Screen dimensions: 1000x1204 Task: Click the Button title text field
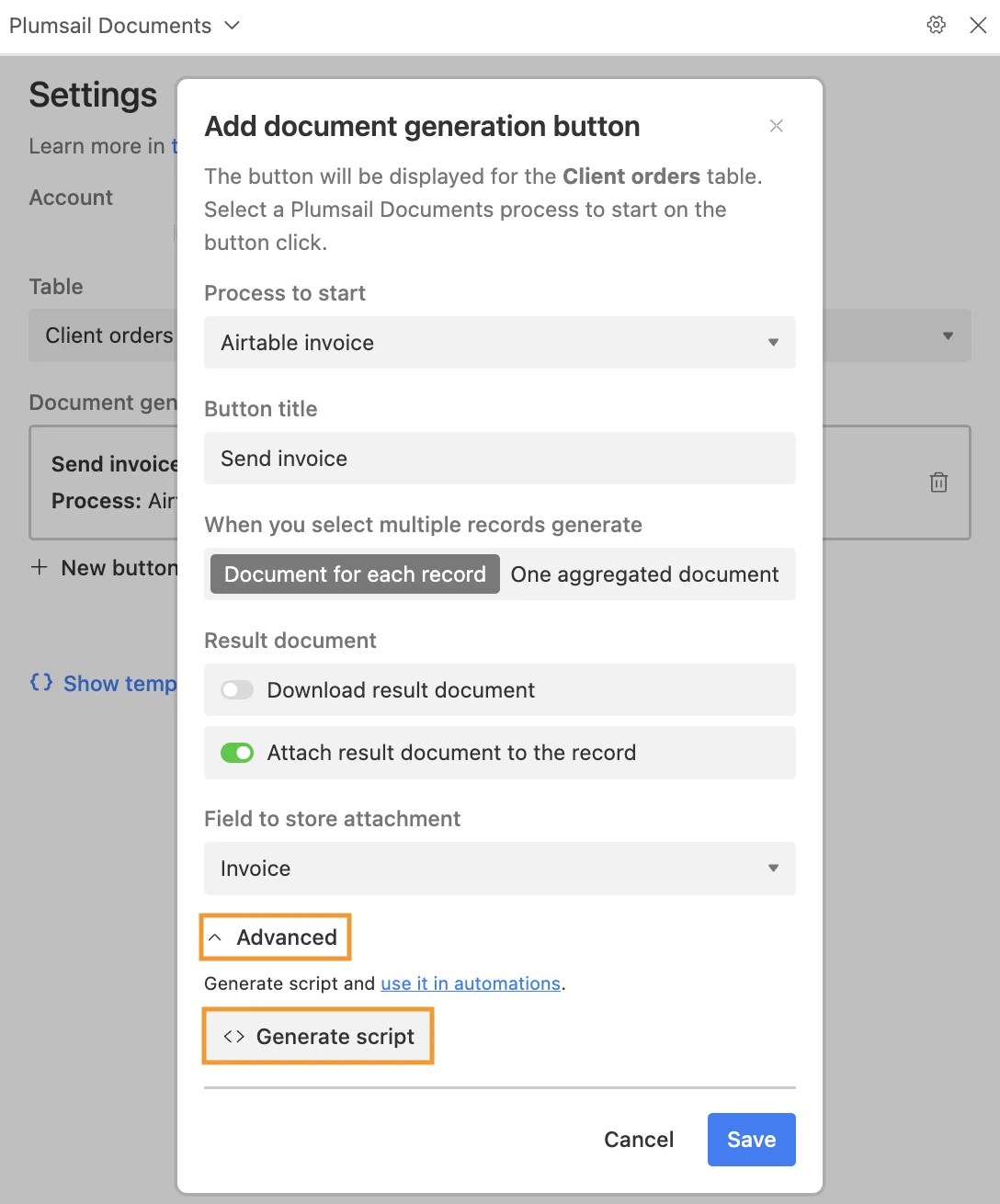[x=499, y=458]
